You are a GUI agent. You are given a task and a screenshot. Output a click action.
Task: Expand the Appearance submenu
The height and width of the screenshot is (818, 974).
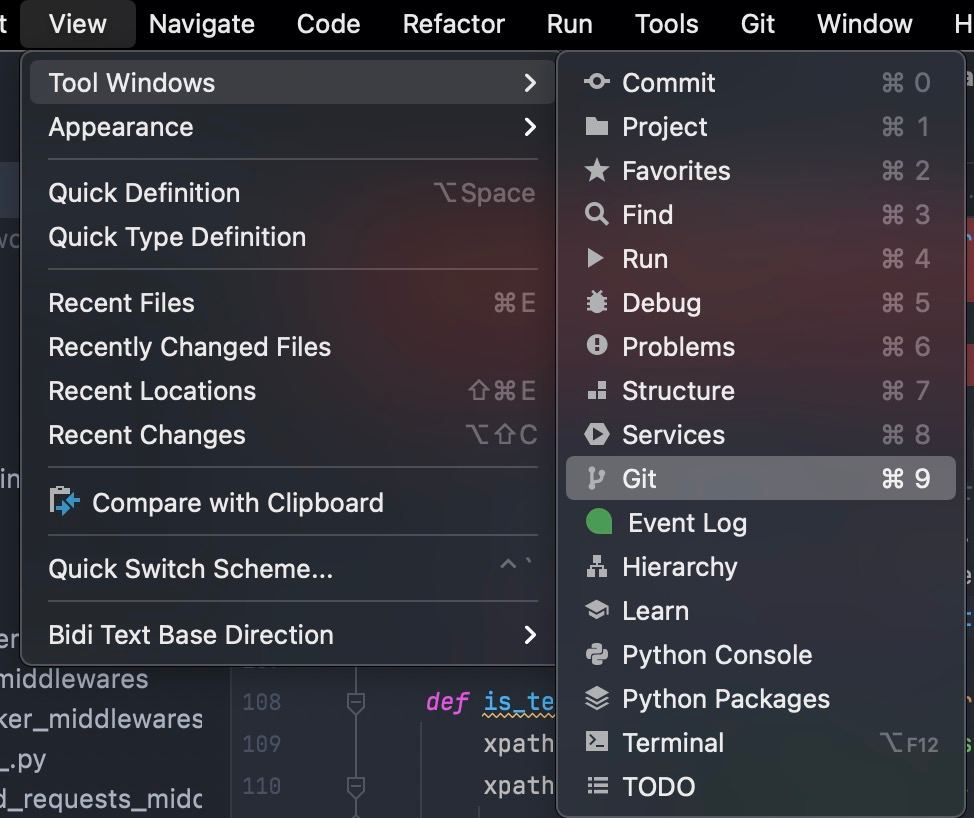click(530, 127)
